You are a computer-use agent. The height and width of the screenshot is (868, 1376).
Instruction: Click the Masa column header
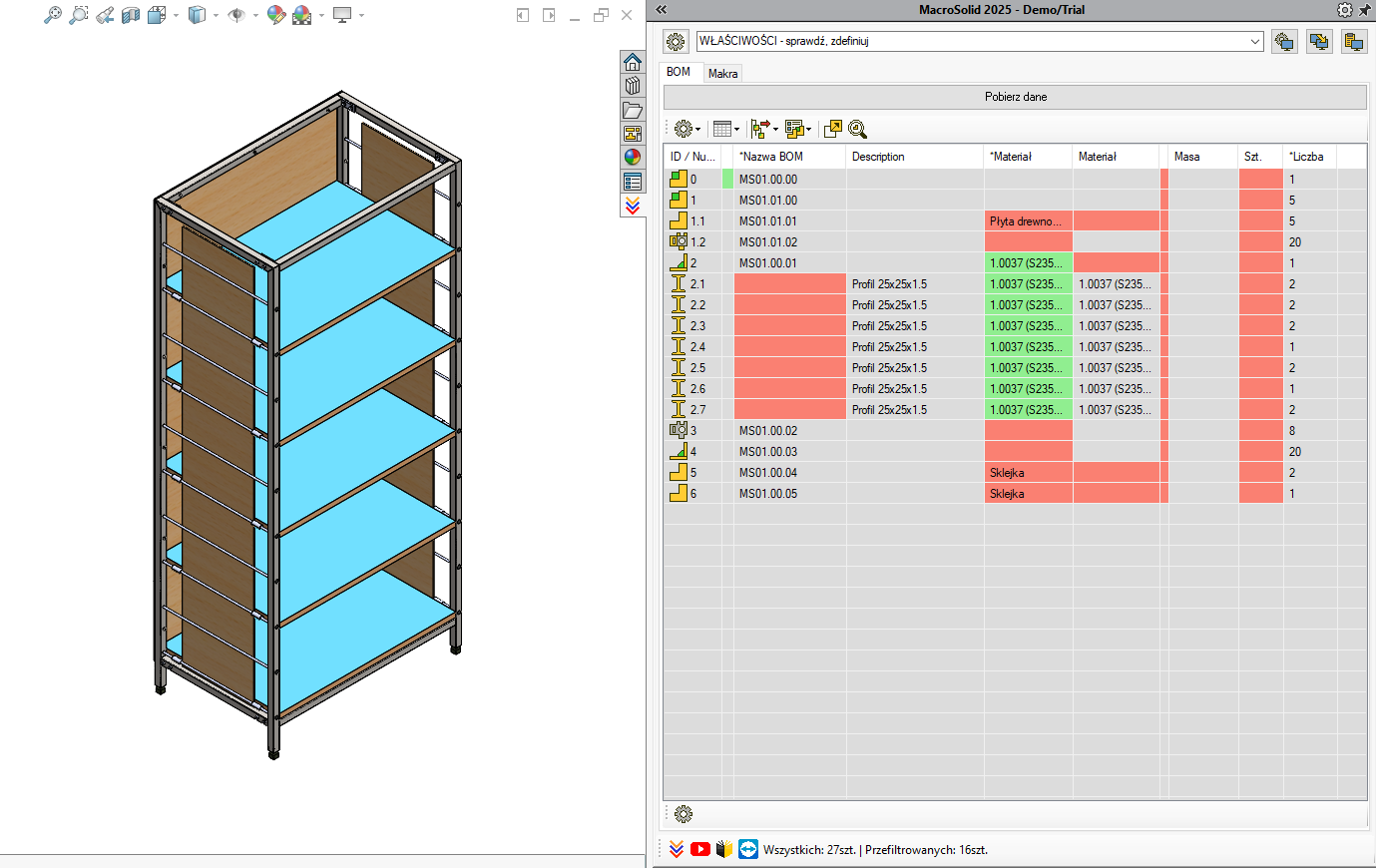click(1203, 157)
